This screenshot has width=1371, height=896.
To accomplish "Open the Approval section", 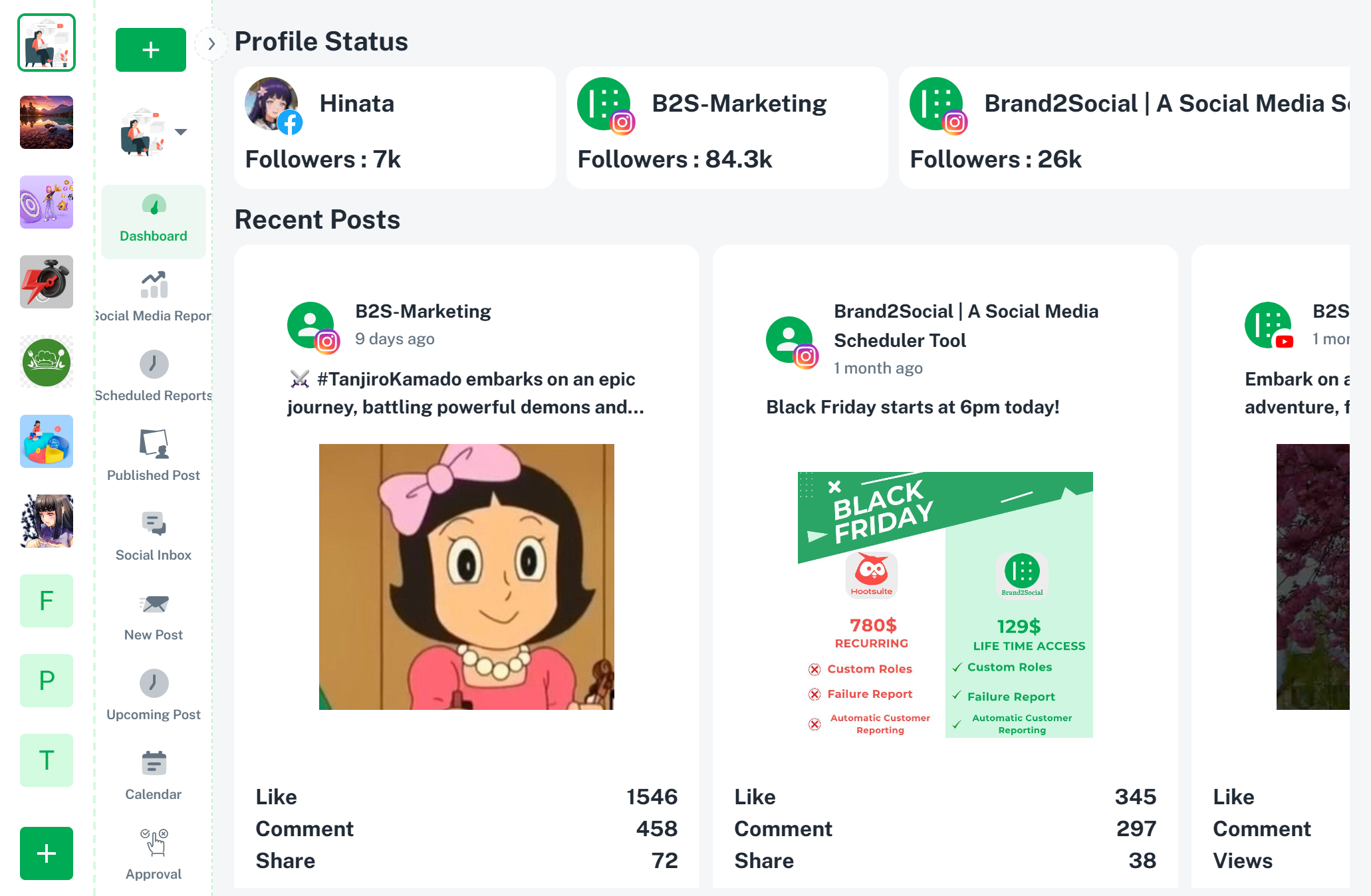I will (x=154, y=855).
